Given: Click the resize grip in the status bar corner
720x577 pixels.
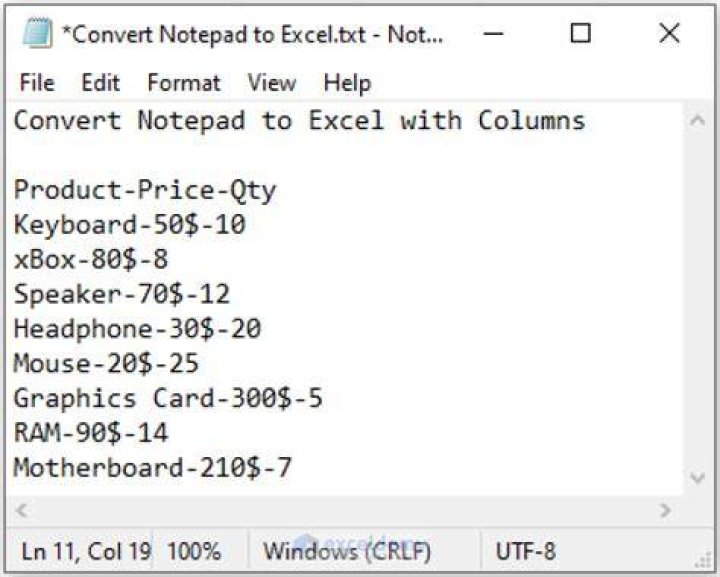Looking at the screenshot, I should pyautogui.click(x=703, y=560).
